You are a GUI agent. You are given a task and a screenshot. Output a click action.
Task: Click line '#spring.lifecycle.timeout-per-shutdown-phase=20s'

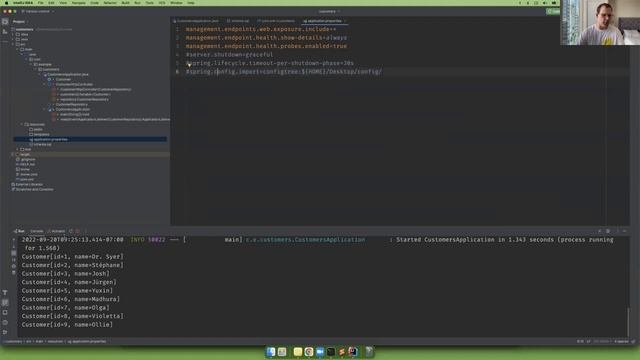[x=270, y=63]
